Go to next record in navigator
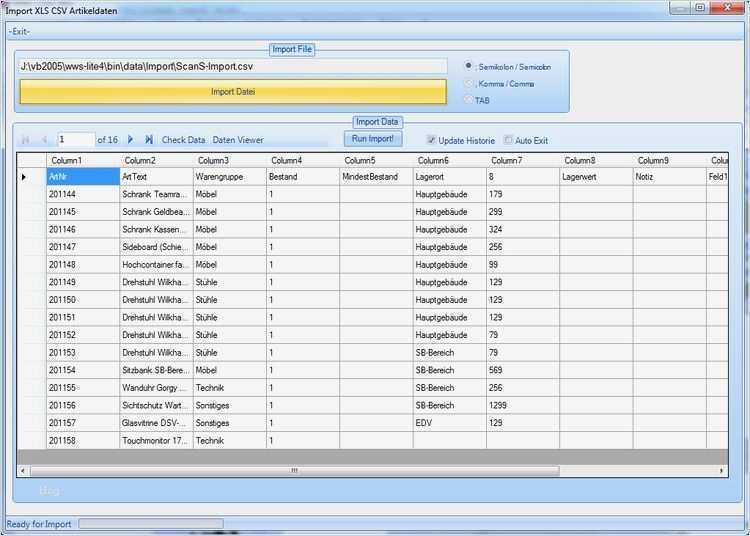 pyautogui.click(x=130, y=140)
